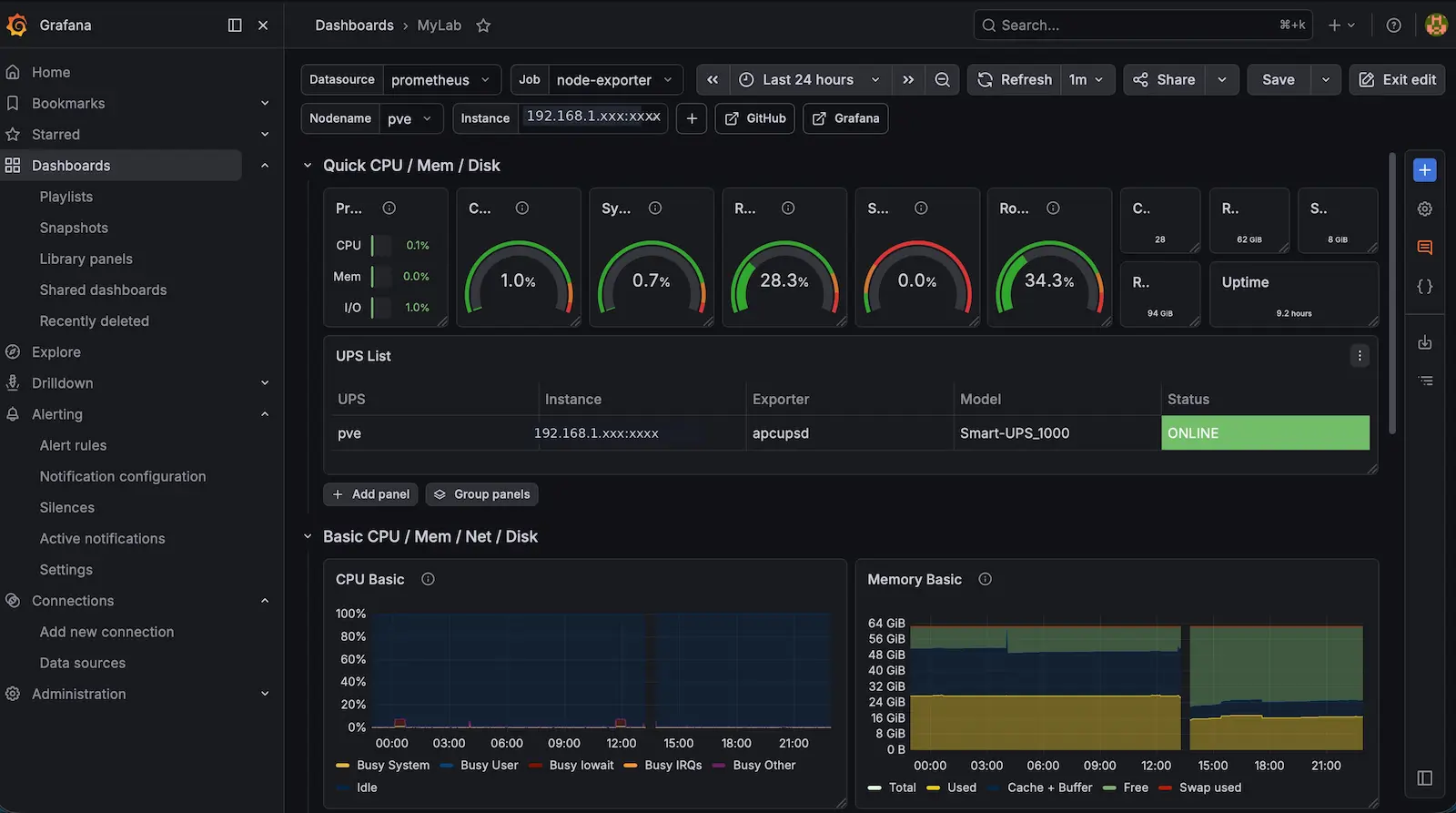Show Memory Basic panel info
The height and width of the screenshot is (813, 1456).
(x=985, y=579)
